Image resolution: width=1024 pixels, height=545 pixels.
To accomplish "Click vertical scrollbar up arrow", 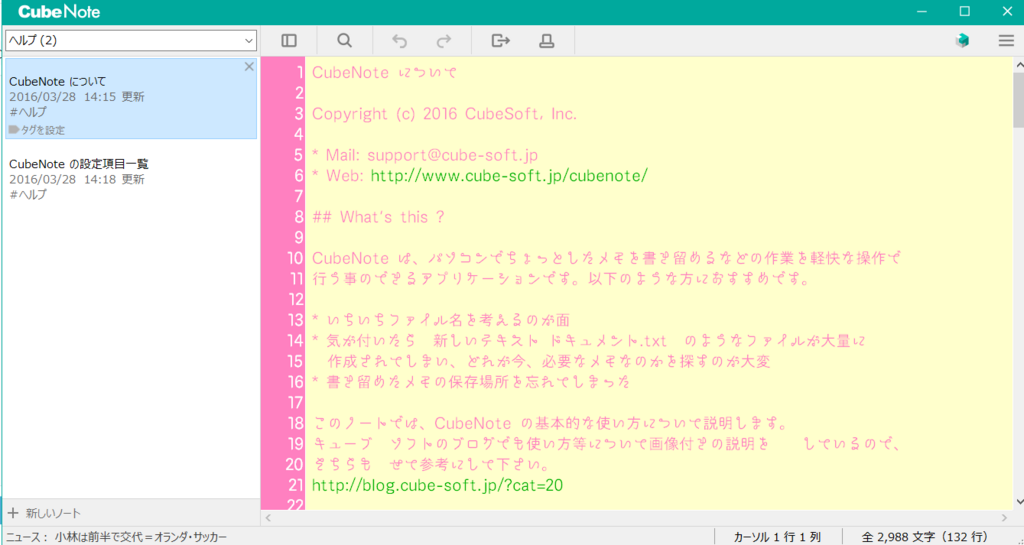I will pyautogui.click(x=1018, y=64).
